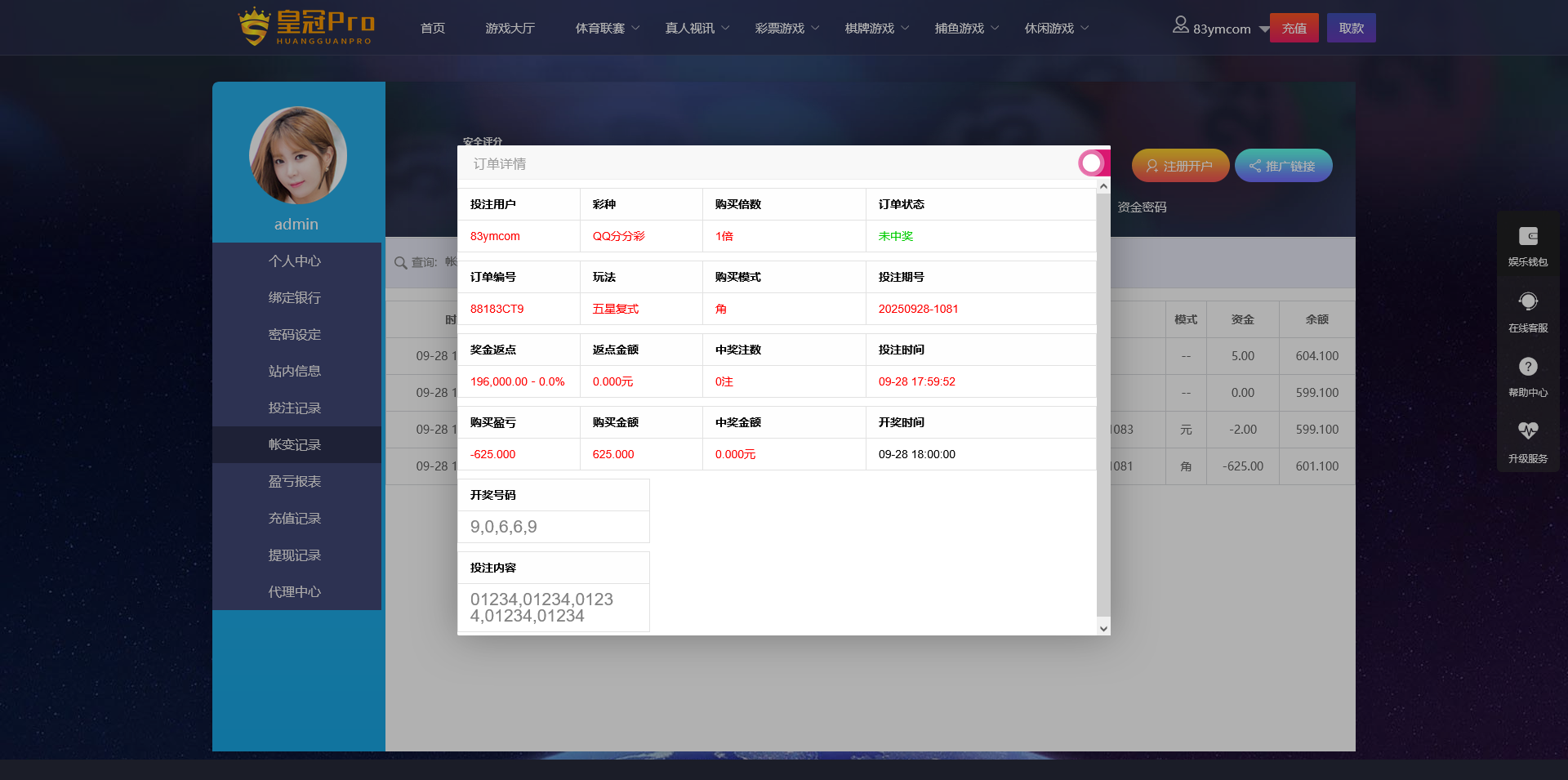Open the 升级服务 heart icon
Image resolution: width=1568 pixels, height=780 pixels.
point(1528,430)
